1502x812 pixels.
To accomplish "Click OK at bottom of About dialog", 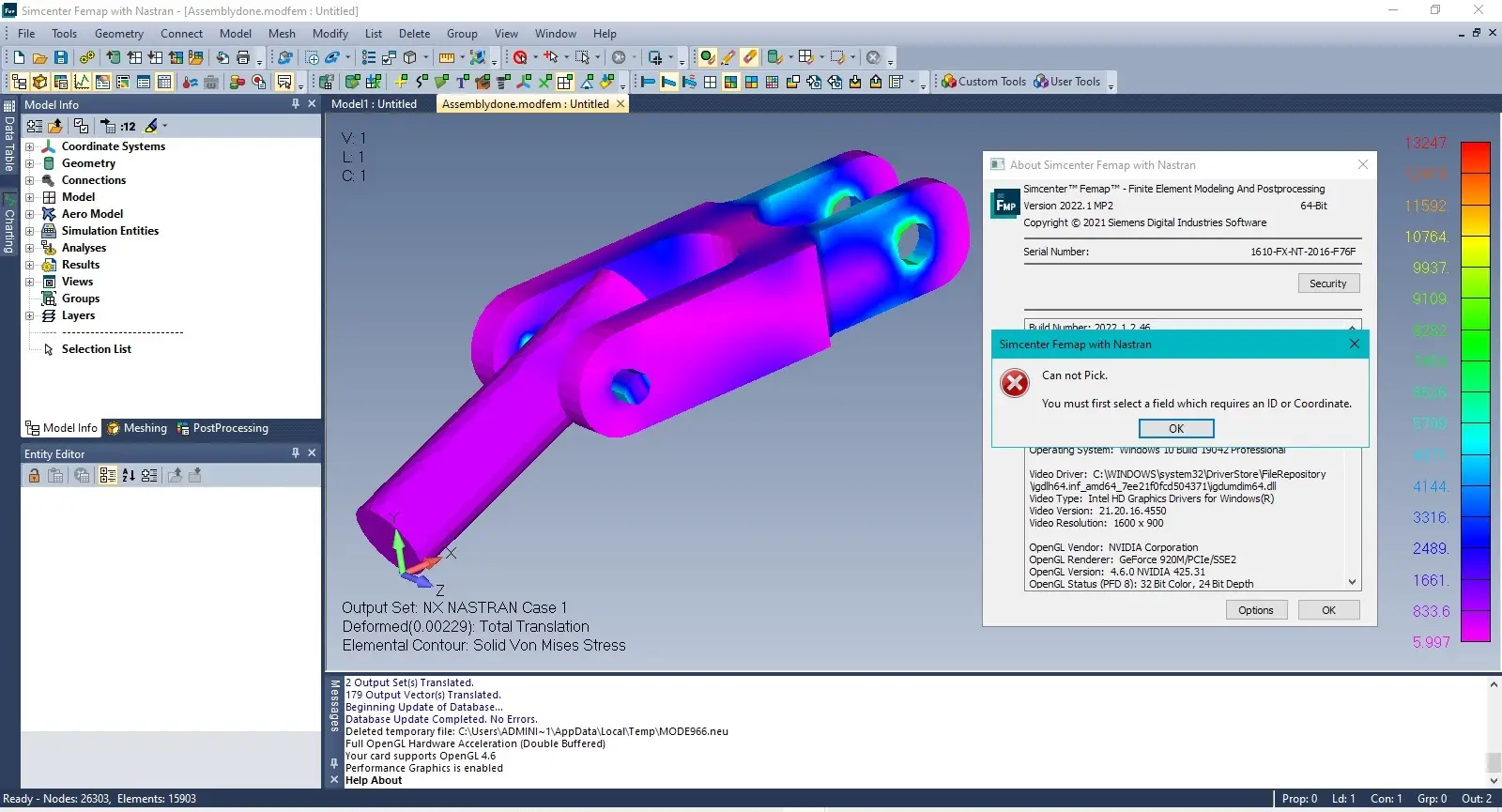I will pyautogui.click(x=1328, y=610).
